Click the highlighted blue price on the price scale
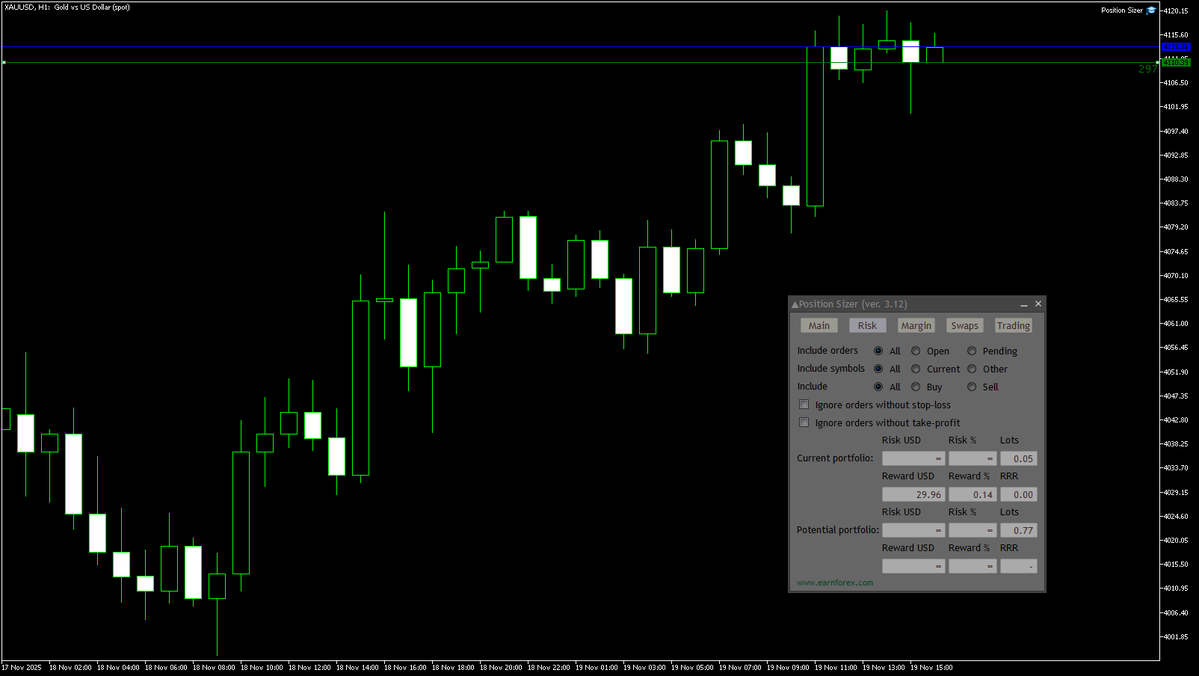This screenshot has width=1199, height=676. [x=1175, y=47]
